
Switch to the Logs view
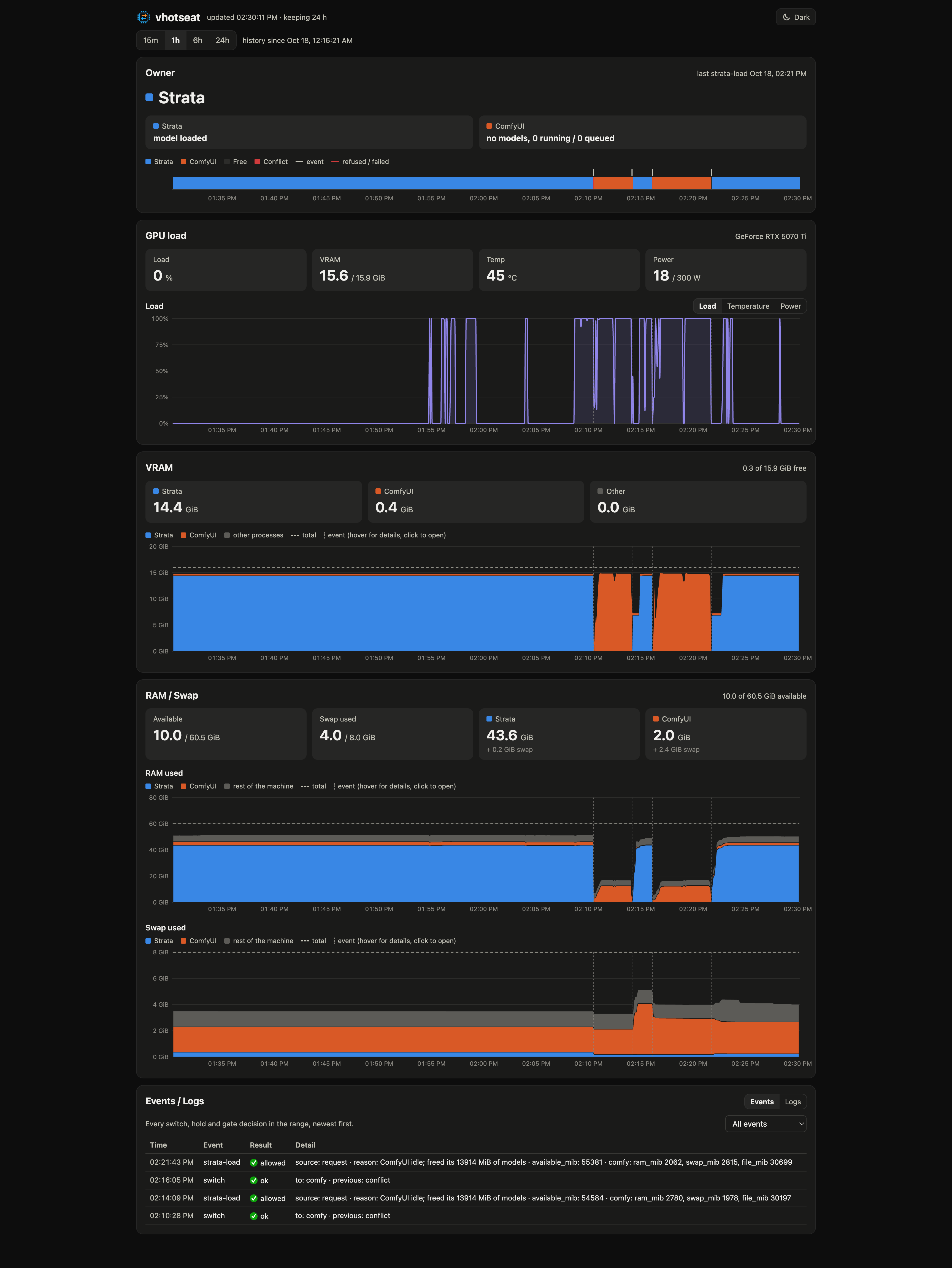[793, 1102]
